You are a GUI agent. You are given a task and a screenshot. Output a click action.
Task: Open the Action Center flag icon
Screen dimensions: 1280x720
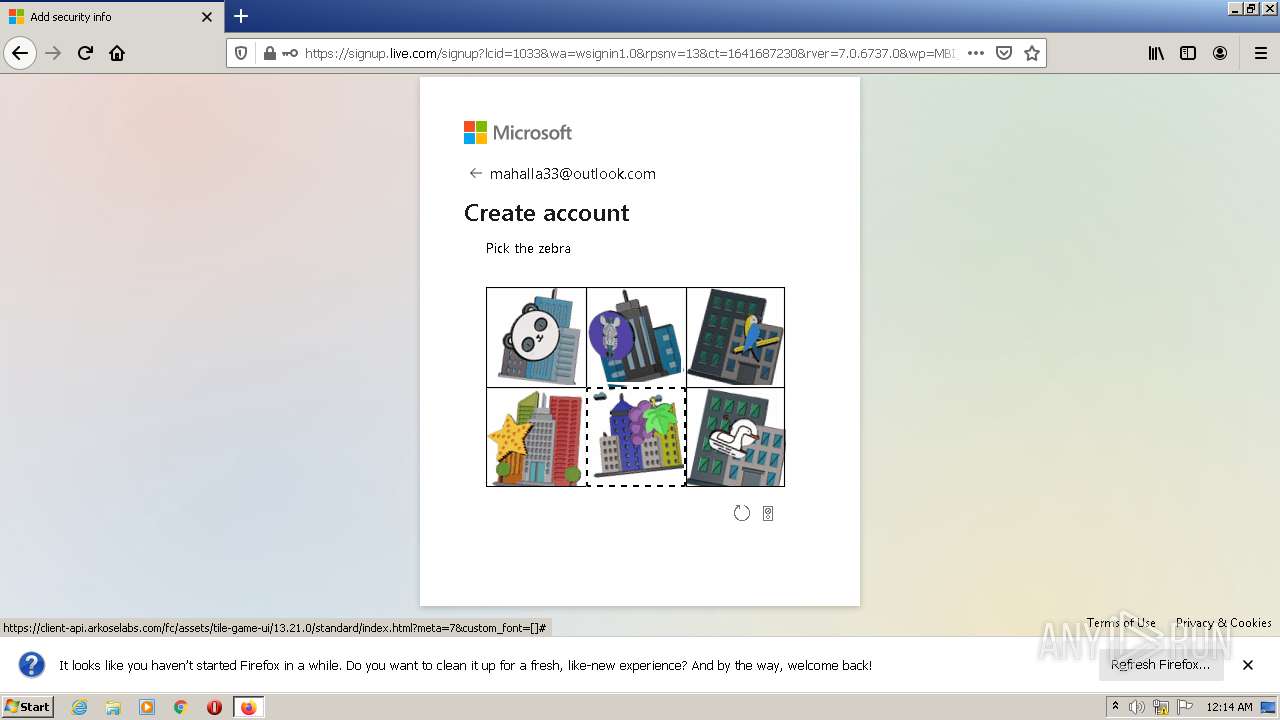1184,707
